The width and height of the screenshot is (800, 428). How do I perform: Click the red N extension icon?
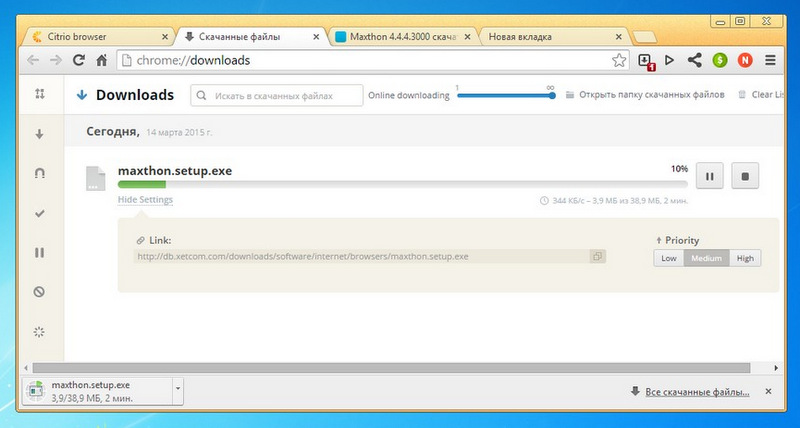tap(745, 60)
